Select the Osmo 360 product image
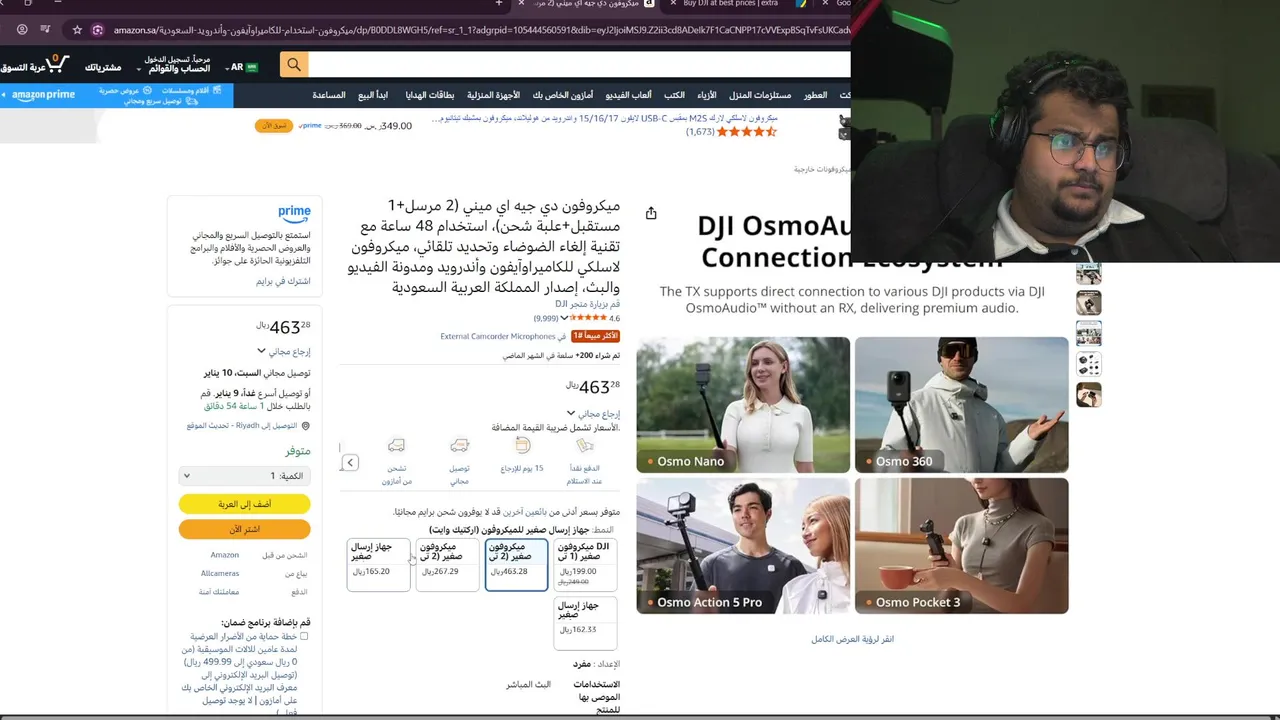The height and width of the screenshot is (720, 1280). pyautogui.click(x=961, y=404)
